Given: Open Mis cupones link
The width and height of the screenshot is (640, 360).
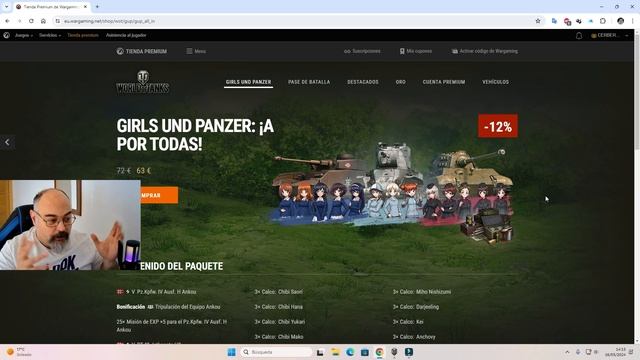Looking at the screenshot, I should (416, 51).
